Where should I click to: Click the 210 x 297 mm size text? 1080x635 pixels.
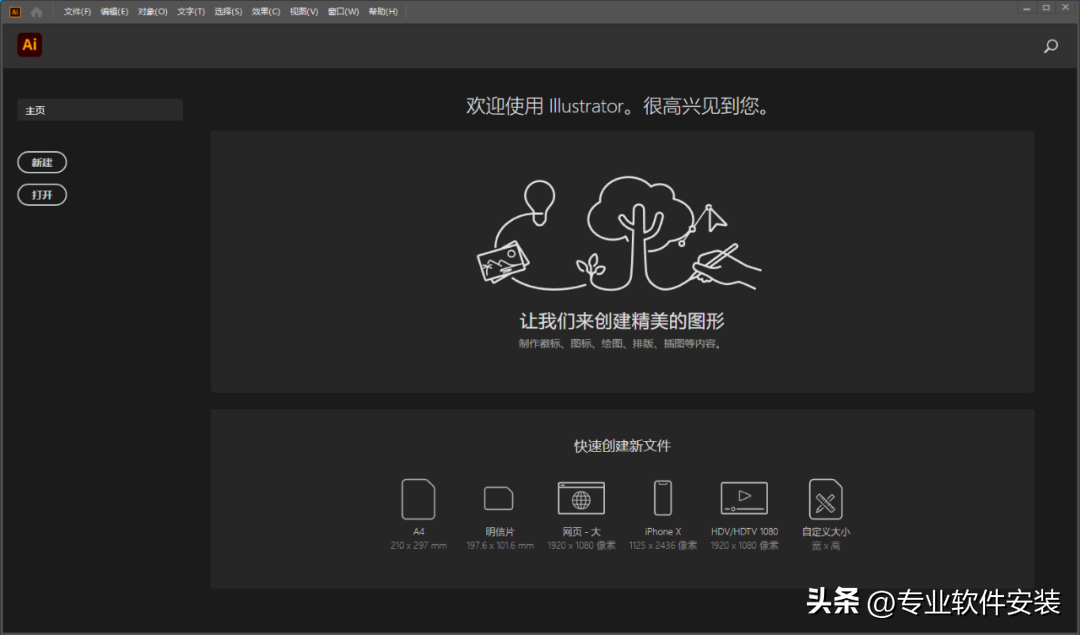pyautogui.click(x=418, y=545)
